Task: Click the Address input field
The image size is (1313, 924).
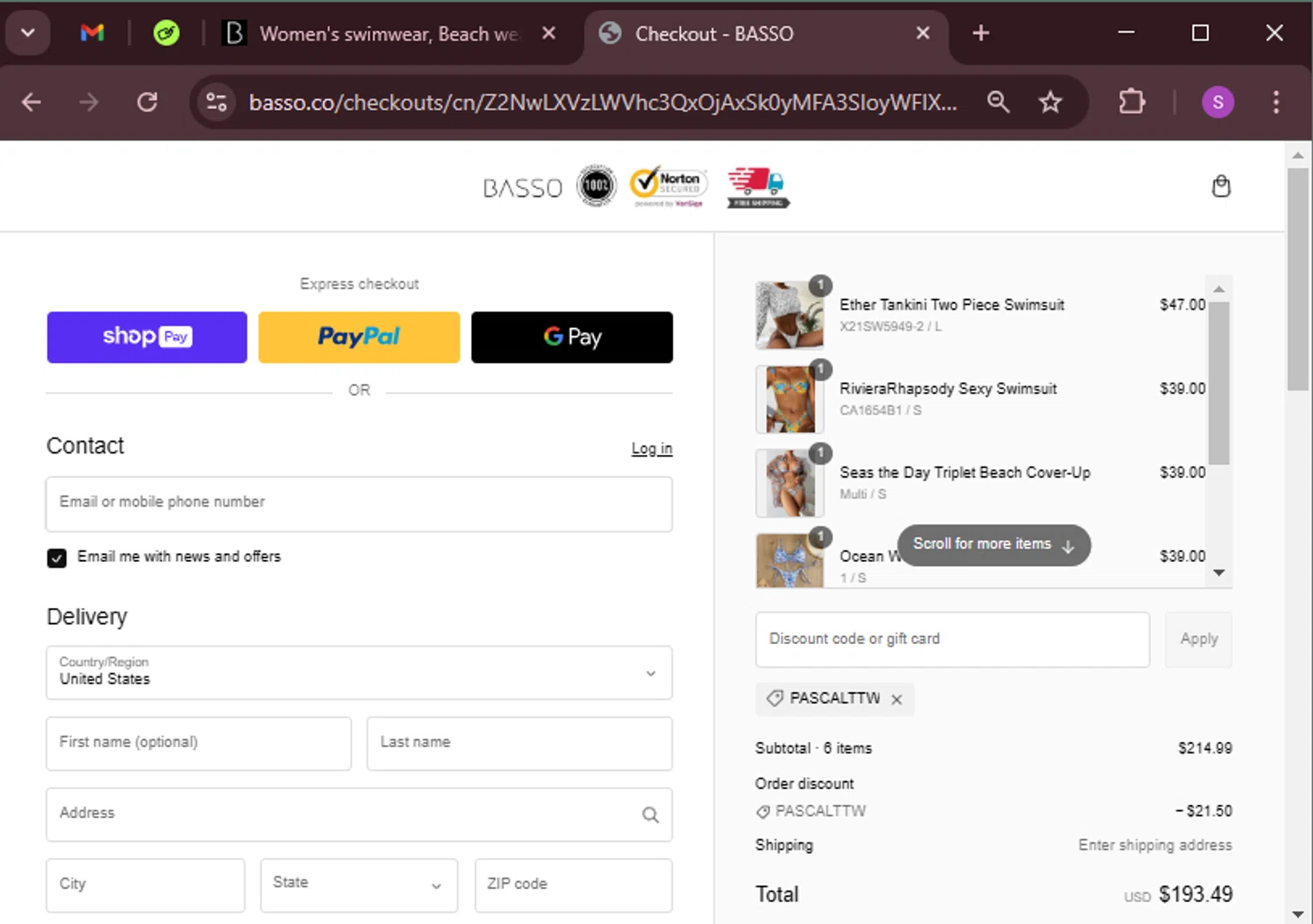Action: coord(359,815)
